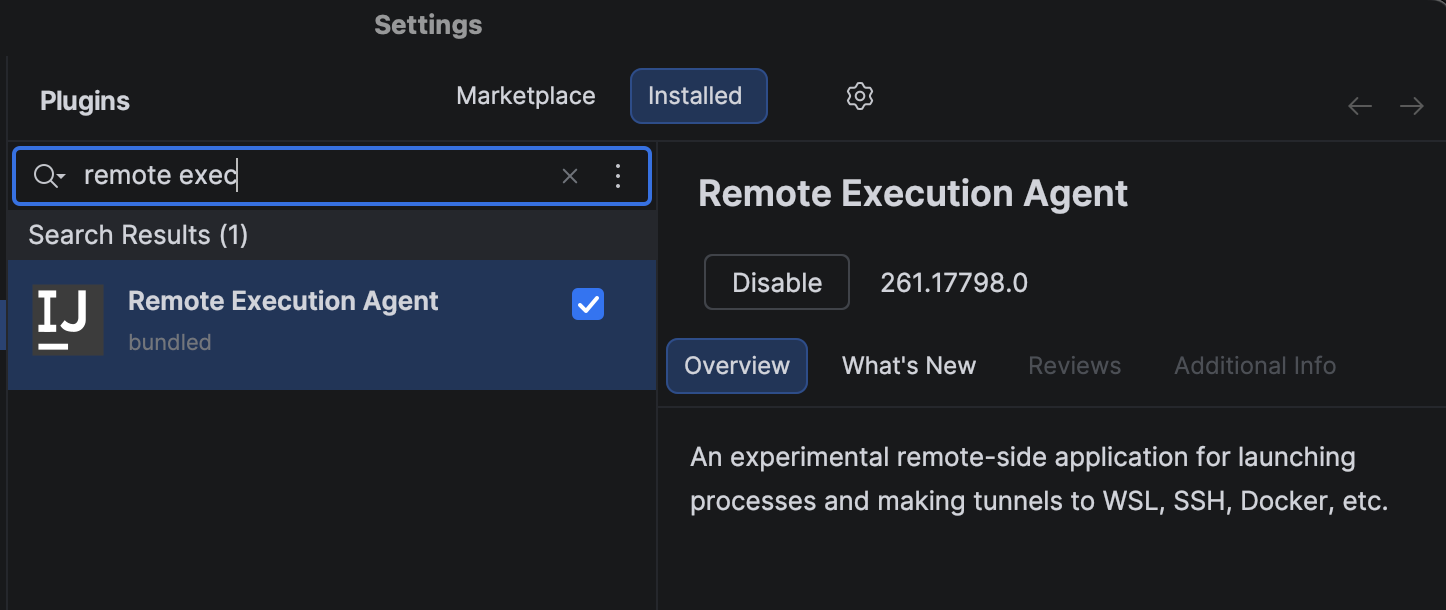Toggle the Remote Execution Agent checkbox
Viewport: 1446px width, 610px height.
[x=588, y=304]
